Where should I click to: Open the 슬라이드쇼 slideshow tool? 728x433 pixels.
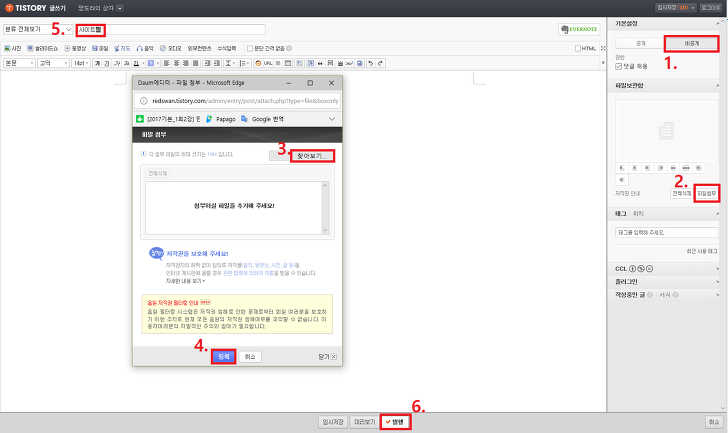[x=43, y=48]
